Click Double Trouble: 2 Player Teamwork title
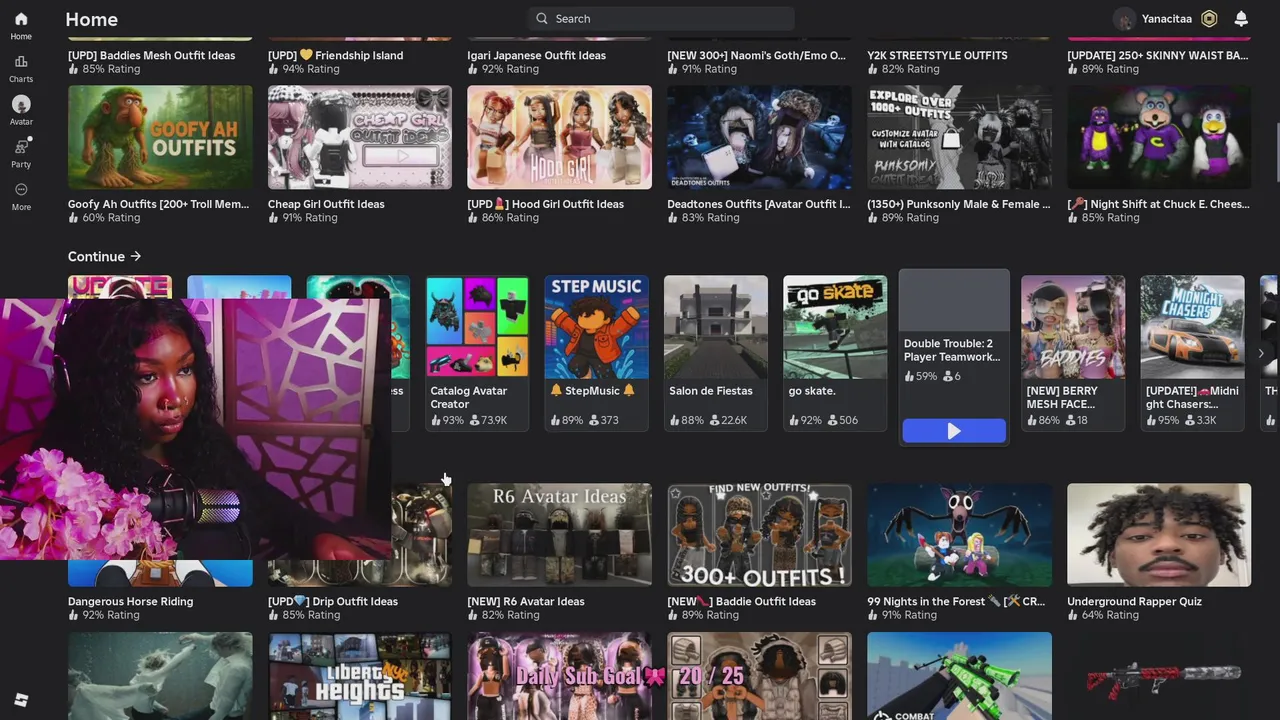Screen dimensions: 1280x720 [952, 350]
